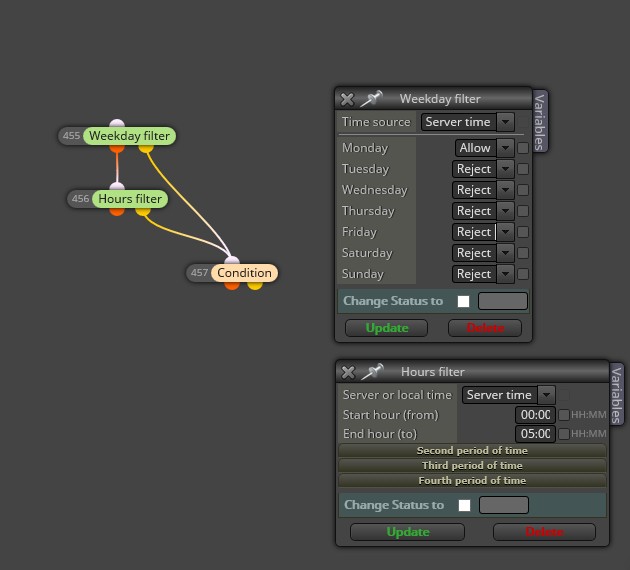The height and width of the screenshot is (570, 630).
Task: Click yellow output dot of Weekday filter node
Action: (x=146, y=148)
